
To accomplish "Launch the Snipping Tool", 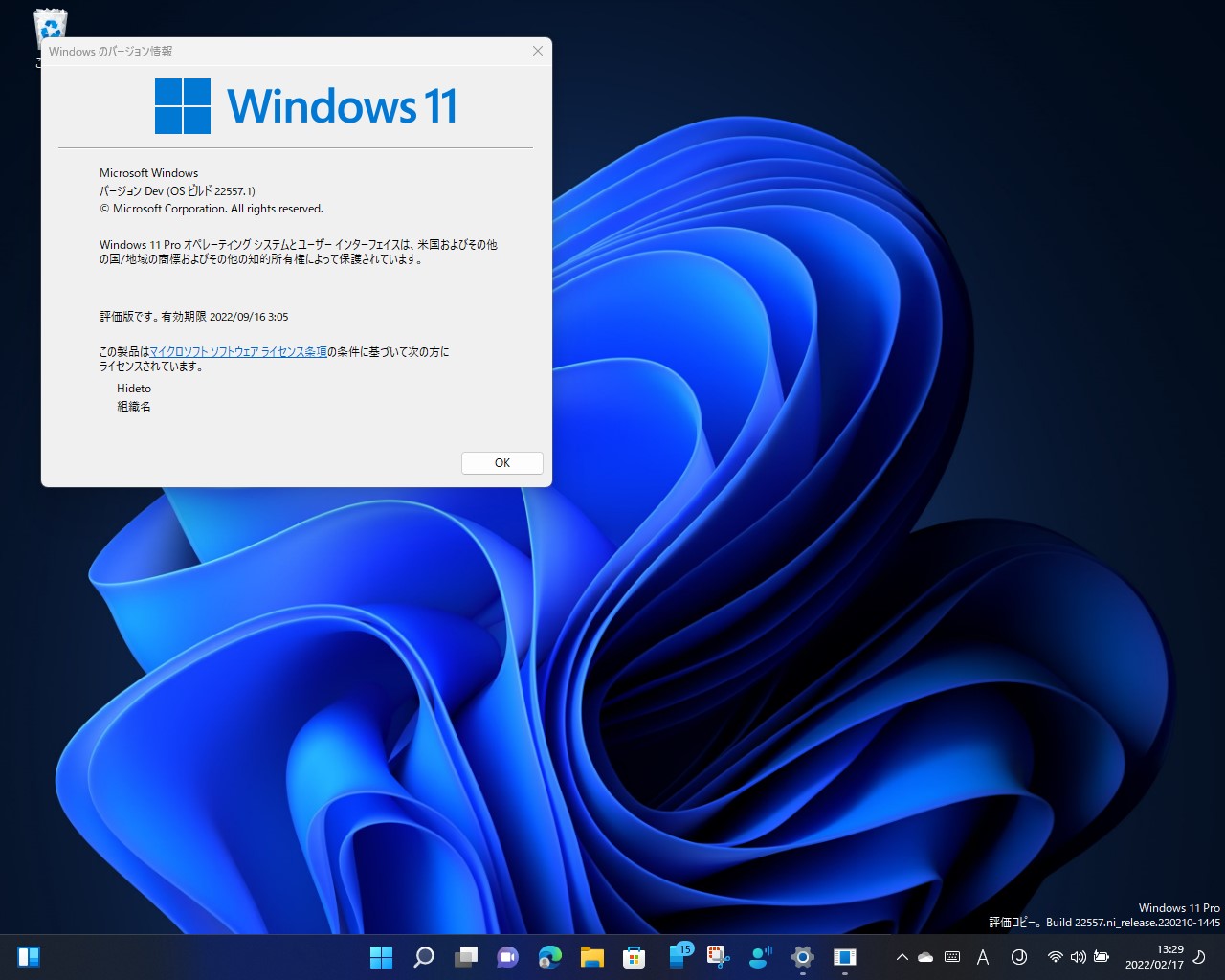I will (718, 956).
